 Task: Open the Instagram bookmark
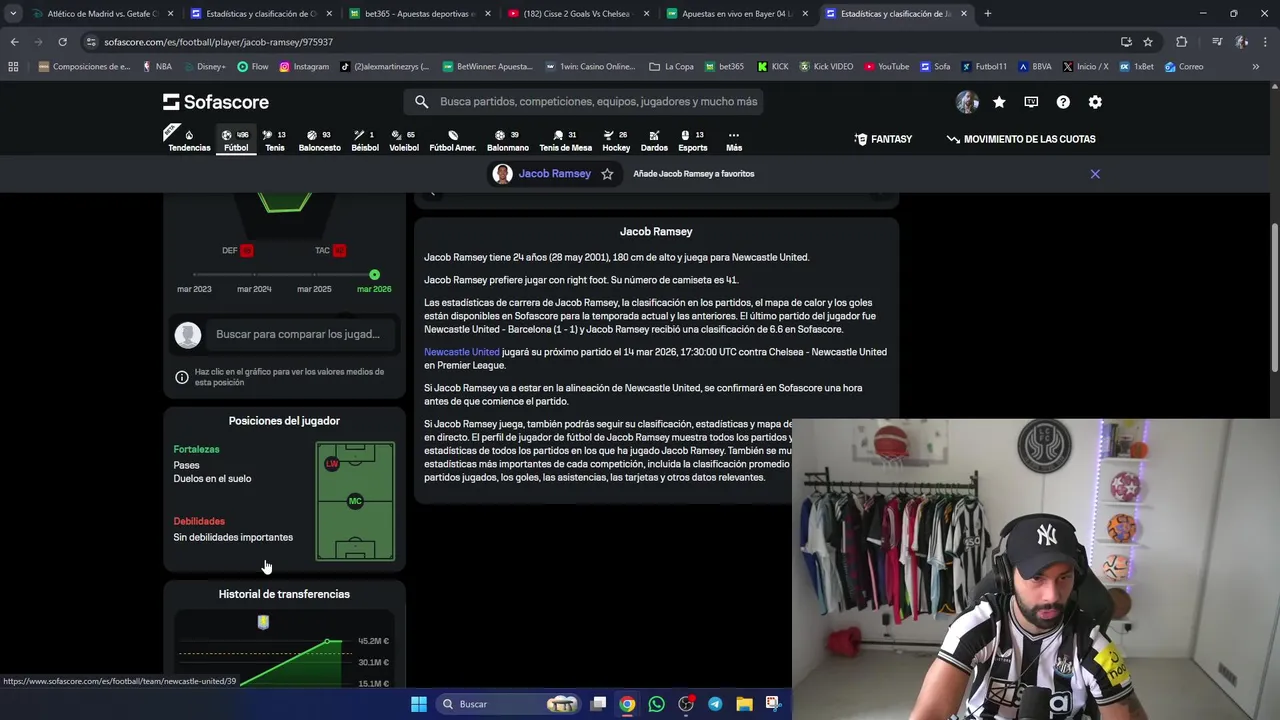pyautogui.click(x=304, y=67)
